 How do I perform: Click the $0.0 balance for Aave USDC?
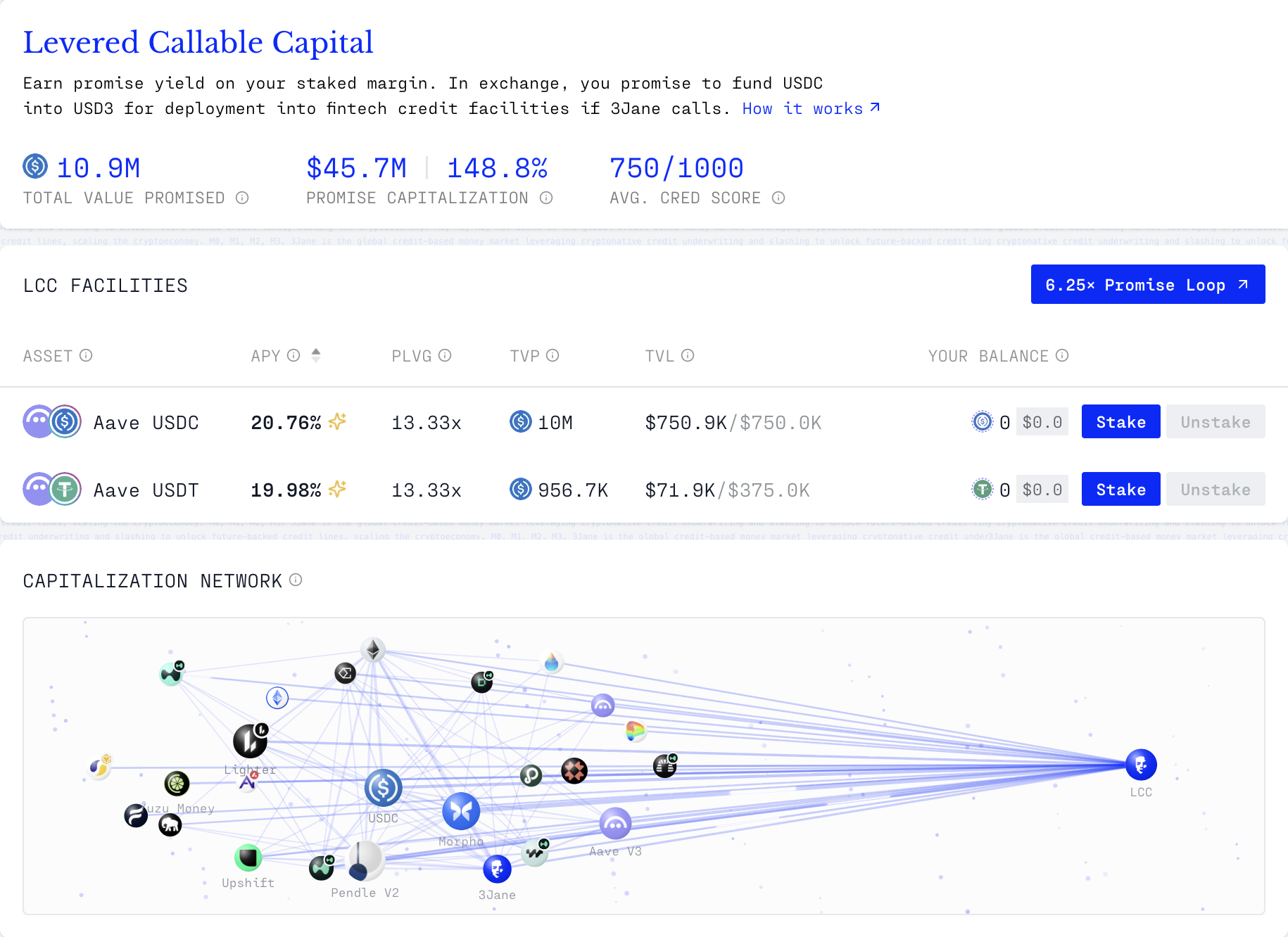[x=1042, y=421]
